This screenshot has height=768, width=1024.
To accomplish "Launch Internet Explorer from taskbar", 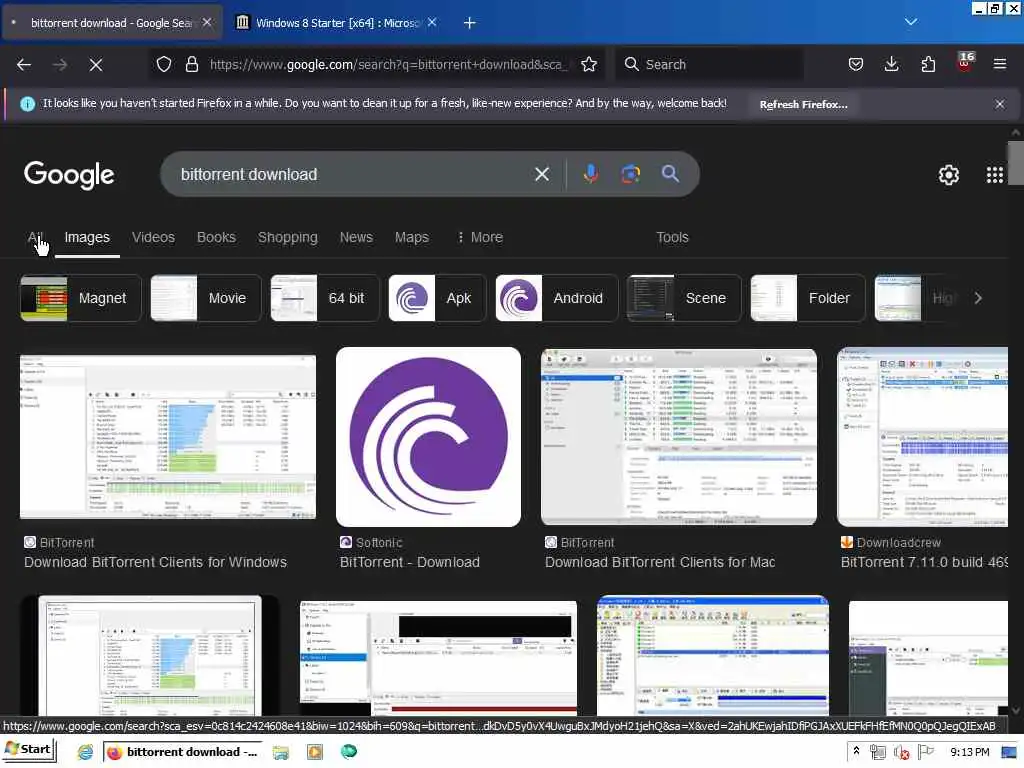I will (x=85, y=752).
